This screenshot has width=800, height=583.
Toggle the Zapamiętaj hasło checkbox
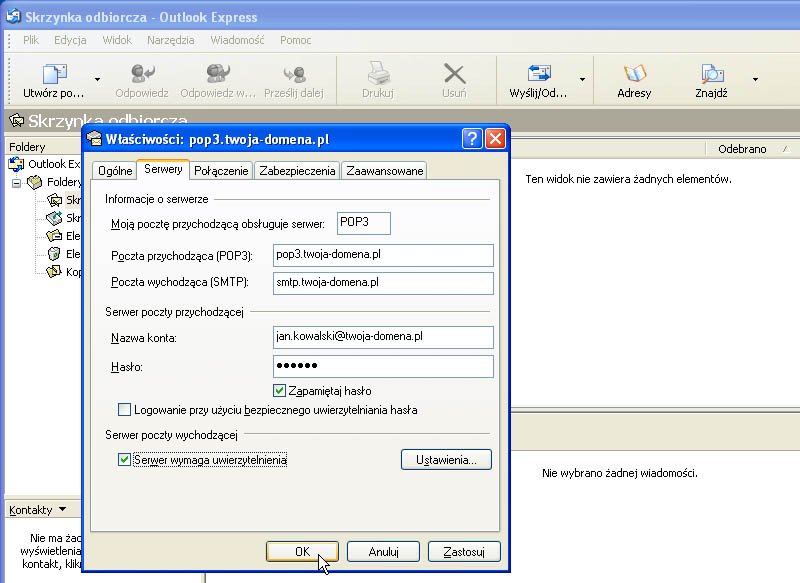[x=279, y=391]
